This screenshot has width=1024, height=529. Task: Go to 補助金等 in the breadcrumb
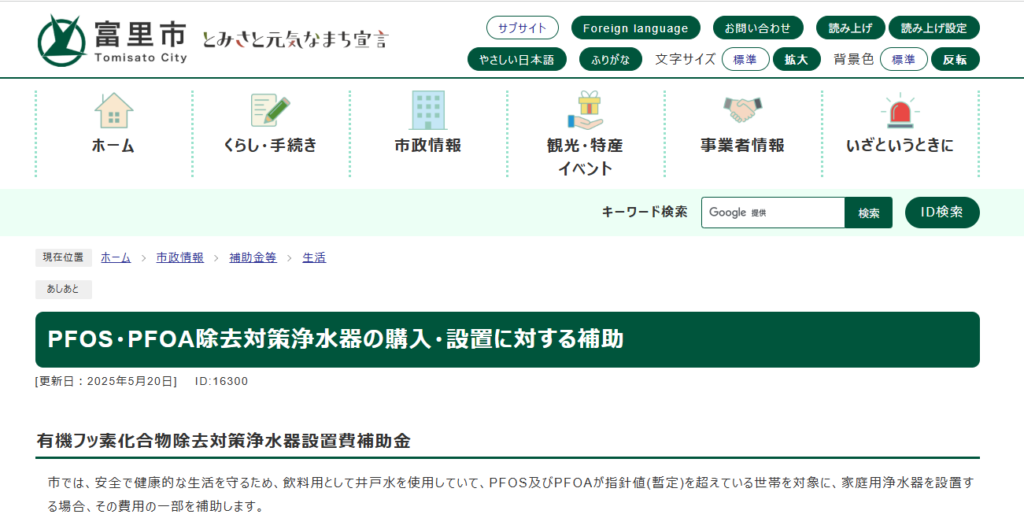point(253,258)
